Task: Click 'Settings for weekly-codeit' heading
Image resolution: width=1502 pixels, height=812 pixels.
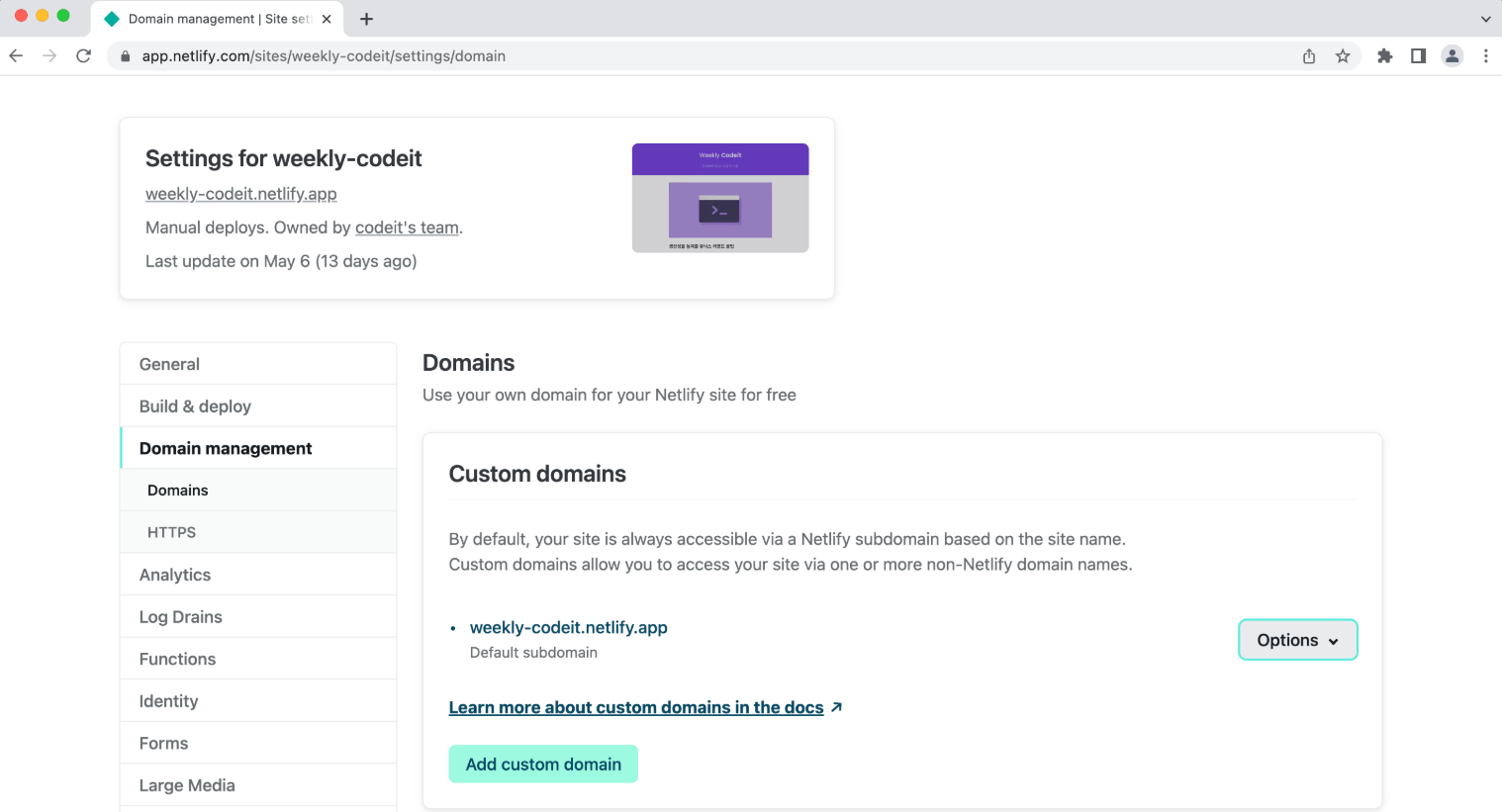Action: click(x=284, y=158)
